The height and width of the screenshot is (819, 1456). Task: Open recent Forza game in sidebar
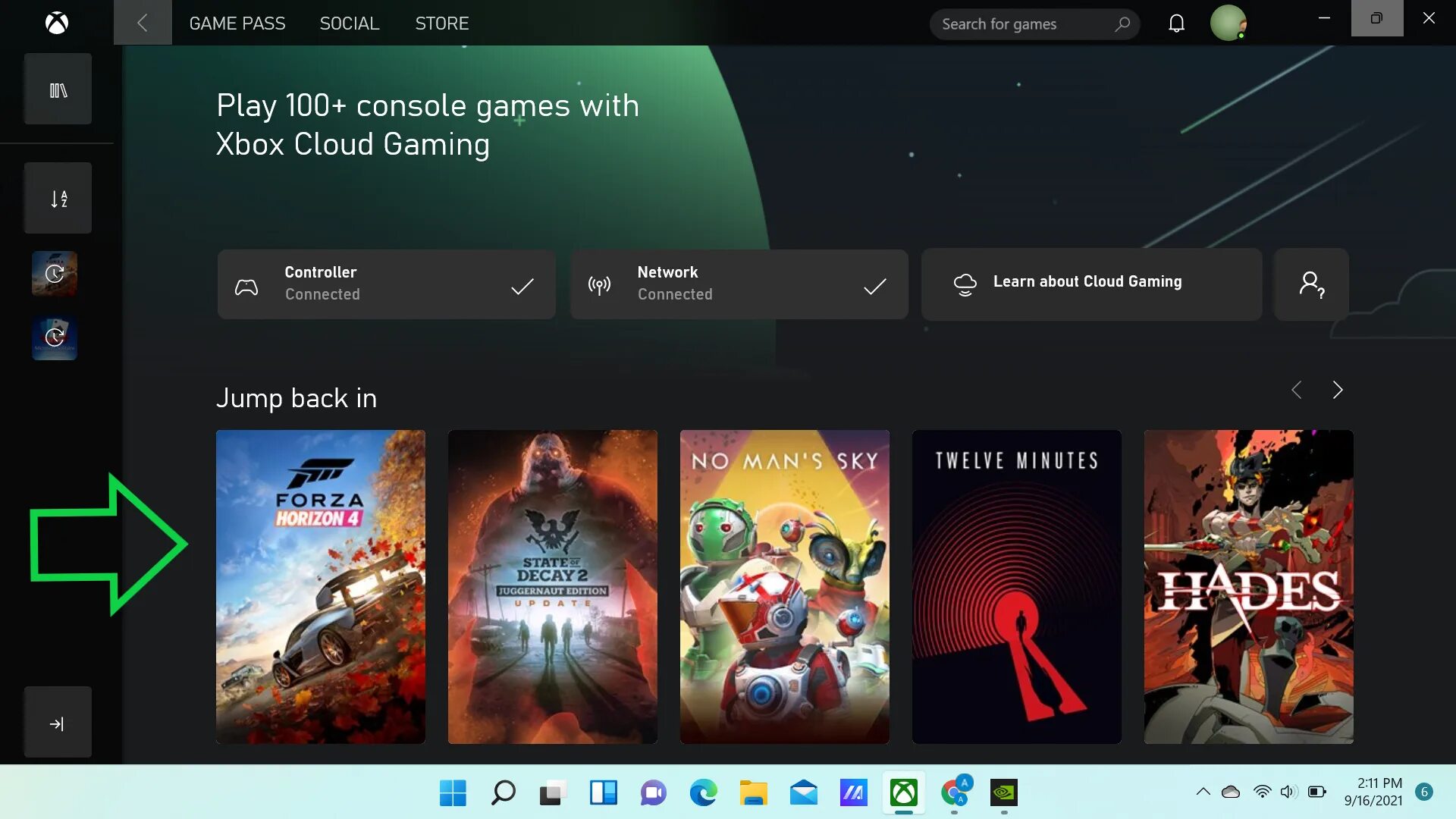[x=55, y=273]
